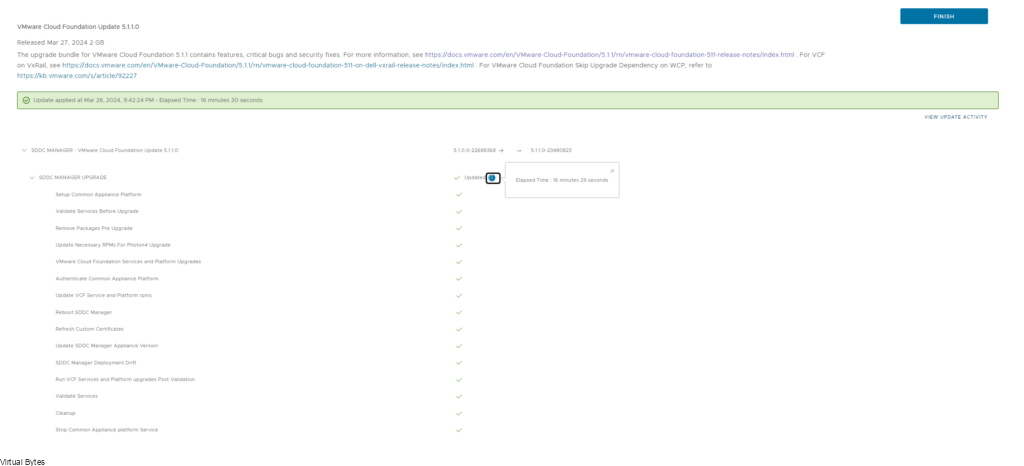
Task: Click checkmark for SDDC Manager Deployment Drift
Action: click(459, 362)
